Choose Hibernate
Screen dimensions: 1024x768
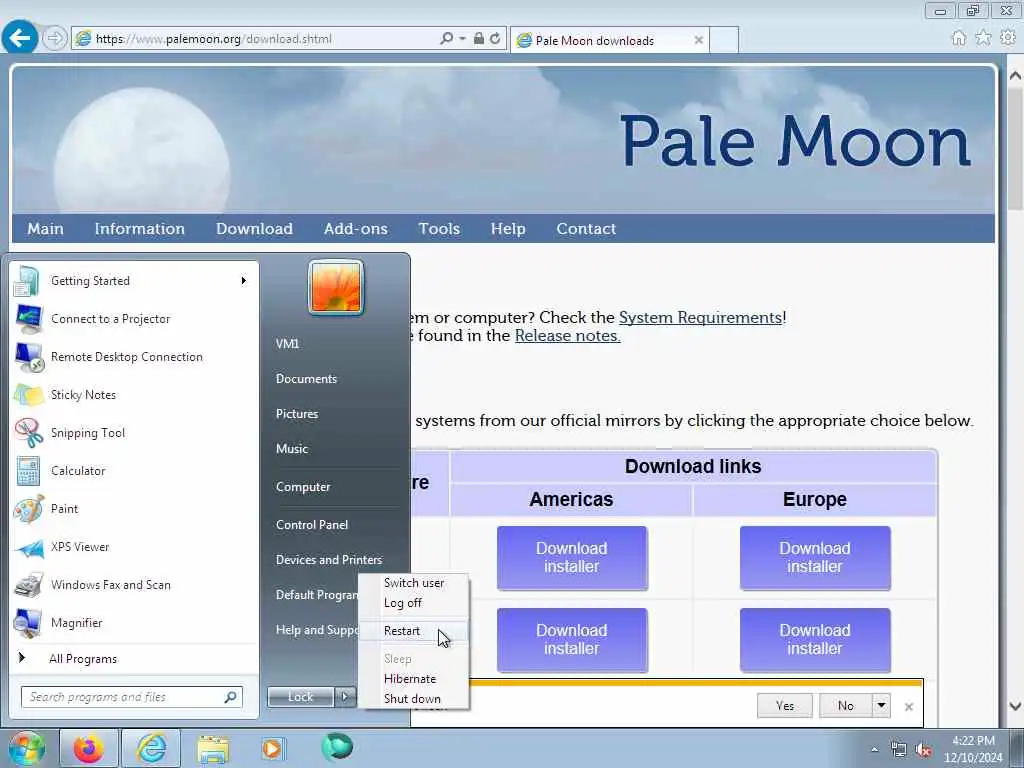click(413, 679)
